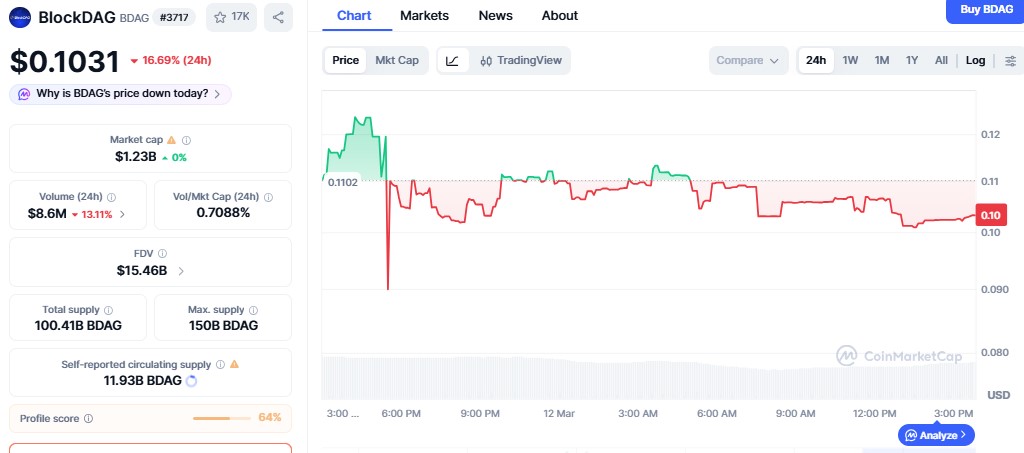Toggle chart to Price view
Screen dimensions: 1024x453
tap(345, 60)
